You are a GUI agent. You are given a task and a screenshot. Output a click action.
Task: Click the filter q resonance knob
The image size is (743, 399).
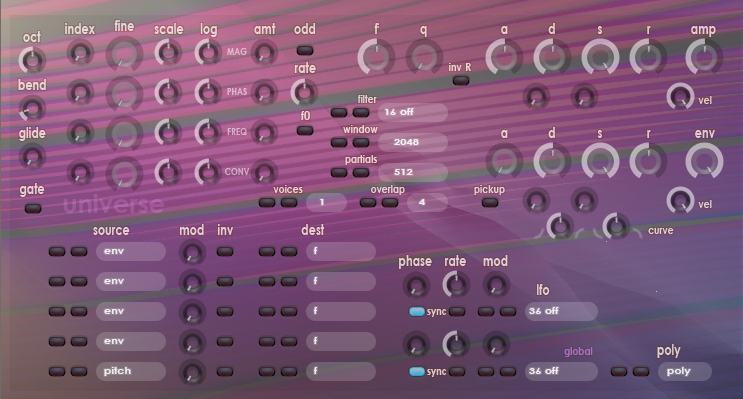[x=424, y=57]
